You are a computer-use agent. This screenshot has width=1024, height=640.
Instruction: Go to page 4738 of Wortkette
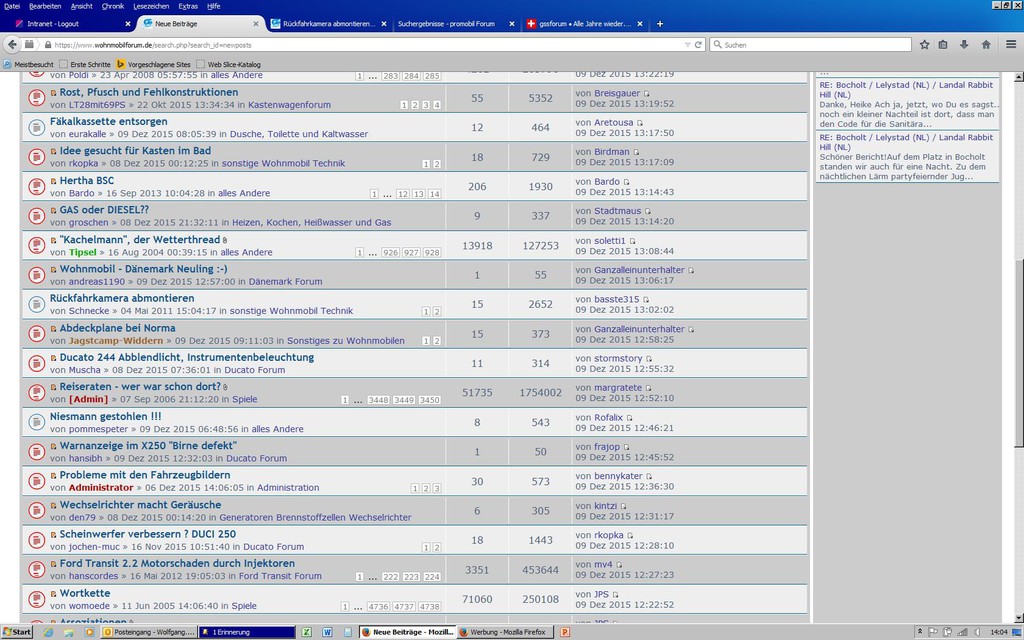430,607
